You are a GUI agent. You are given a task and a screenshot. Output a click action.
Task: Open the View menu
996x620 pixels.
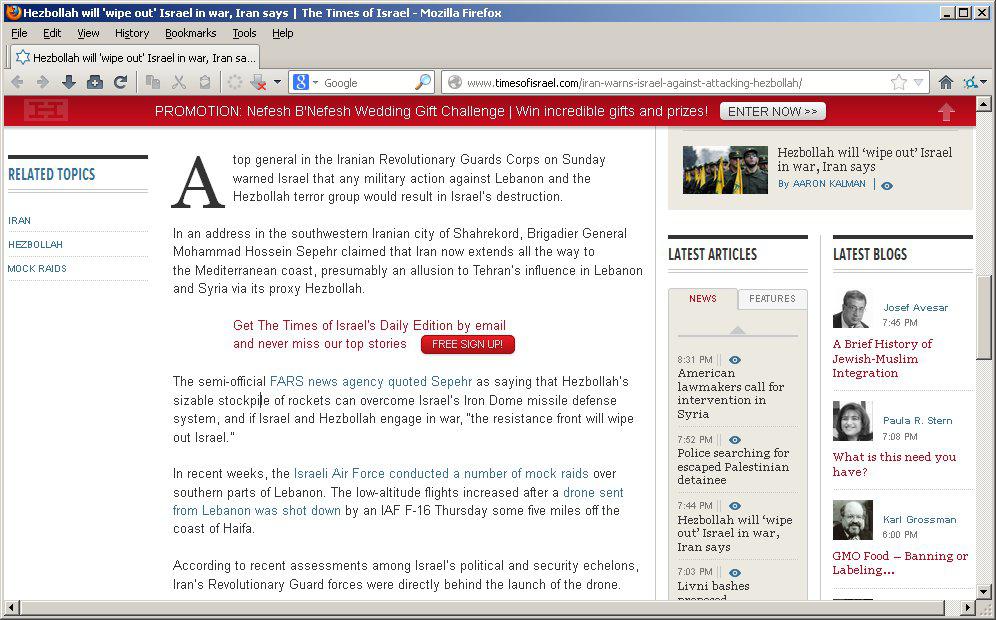[x=88, y=33]
